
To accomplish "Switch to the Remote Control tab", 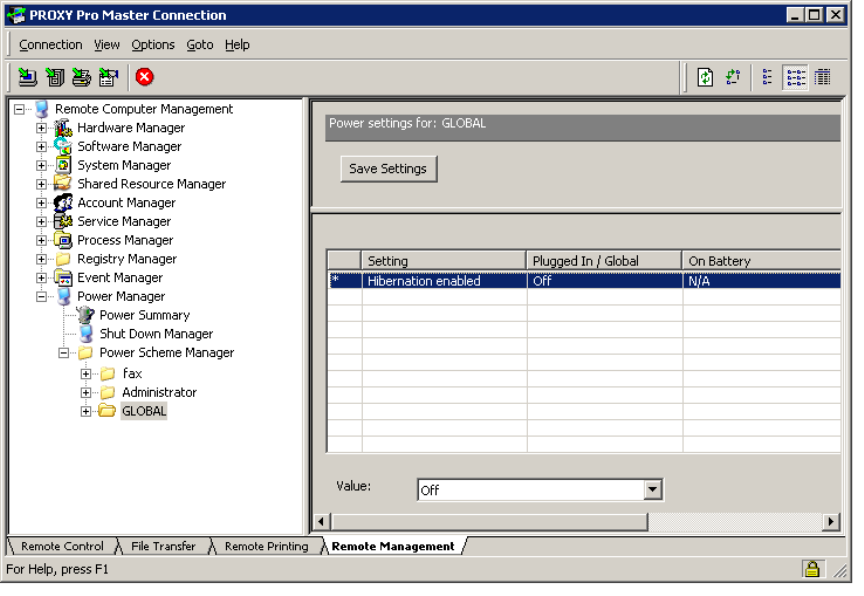I will tap(62, 546).
